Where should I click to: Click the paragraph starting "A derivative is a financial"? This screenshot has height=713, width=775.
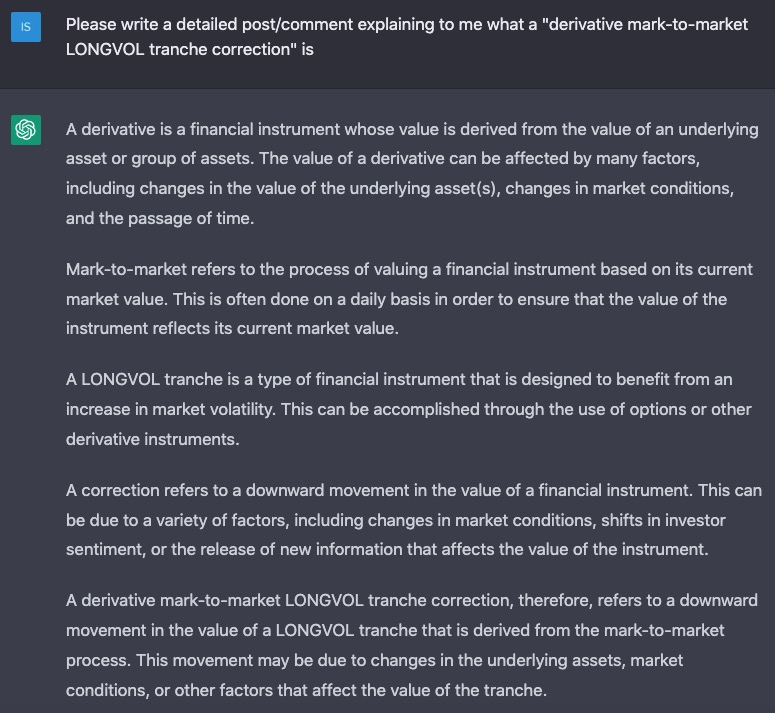point(412,173)
